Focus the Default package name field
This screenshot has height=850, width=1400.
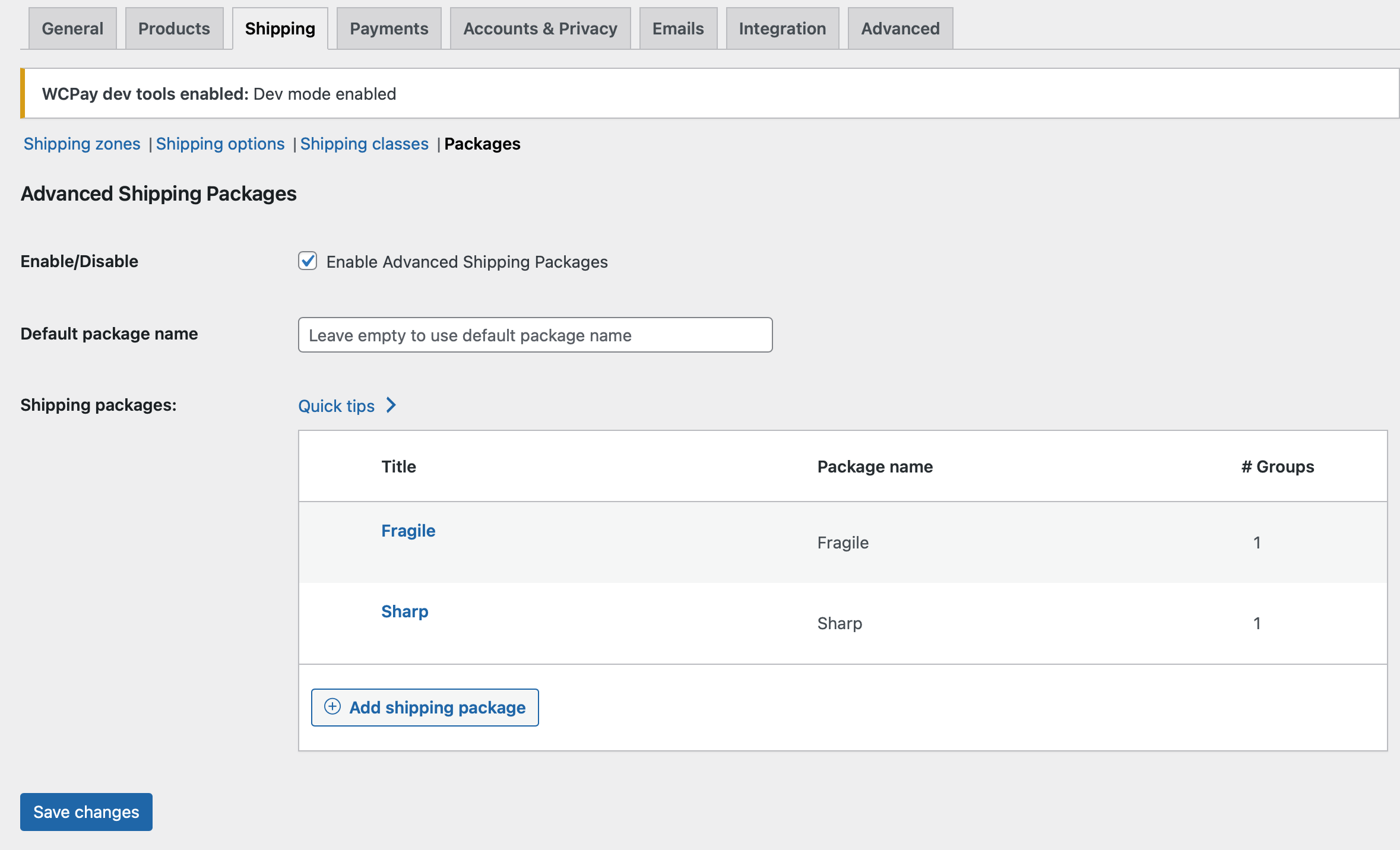[536, 335]
